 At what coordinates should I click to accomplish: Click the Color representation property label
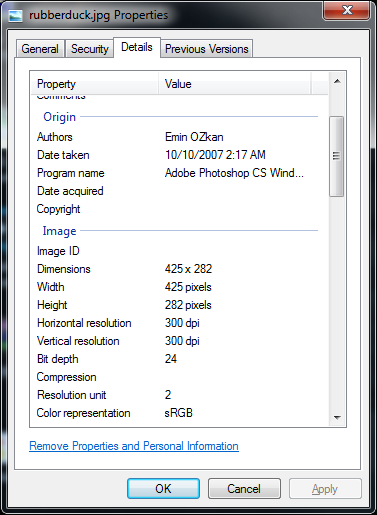click(83, 413)
